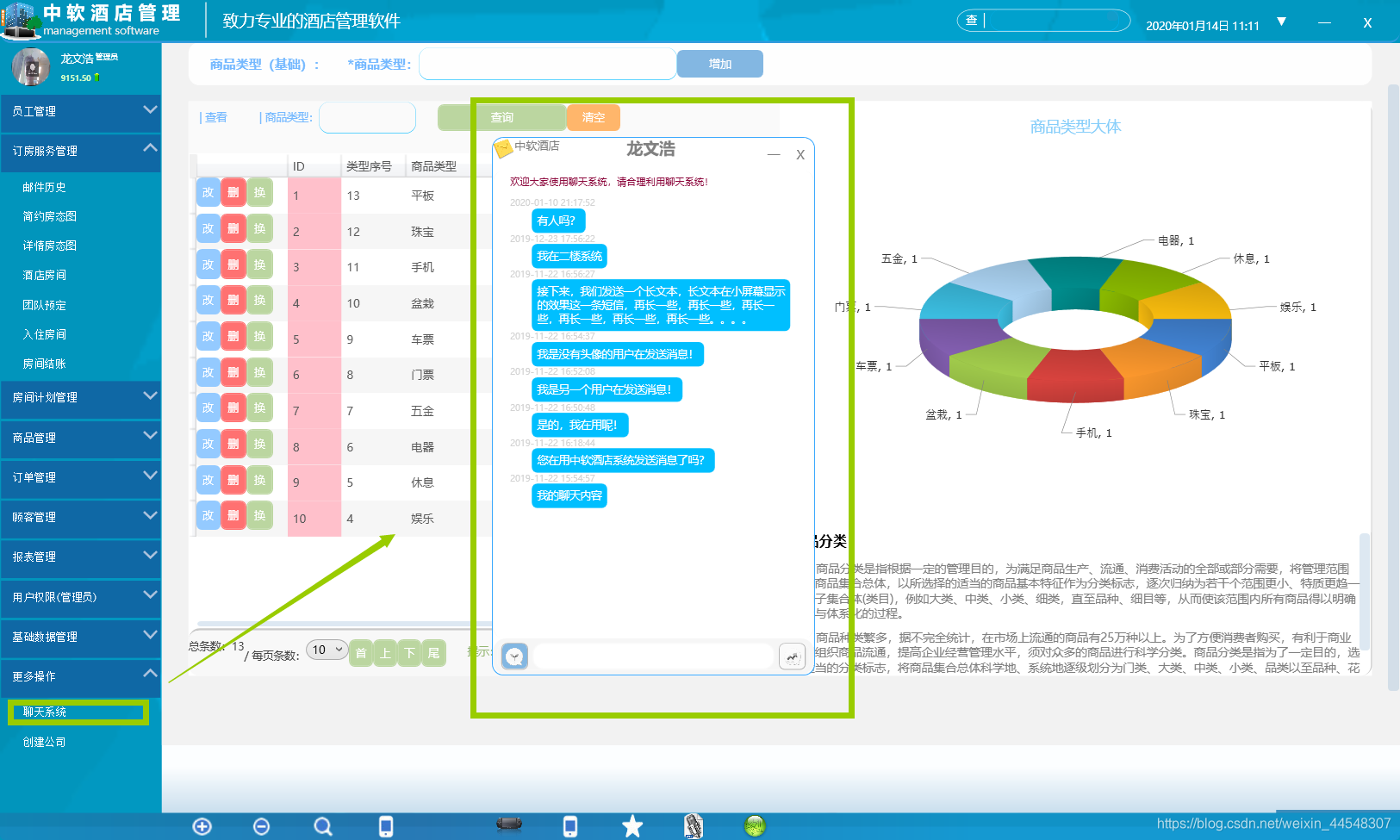Open 房间结账 in the sidebar
This screenshot has height=840, width=1400.
[45, 364]
